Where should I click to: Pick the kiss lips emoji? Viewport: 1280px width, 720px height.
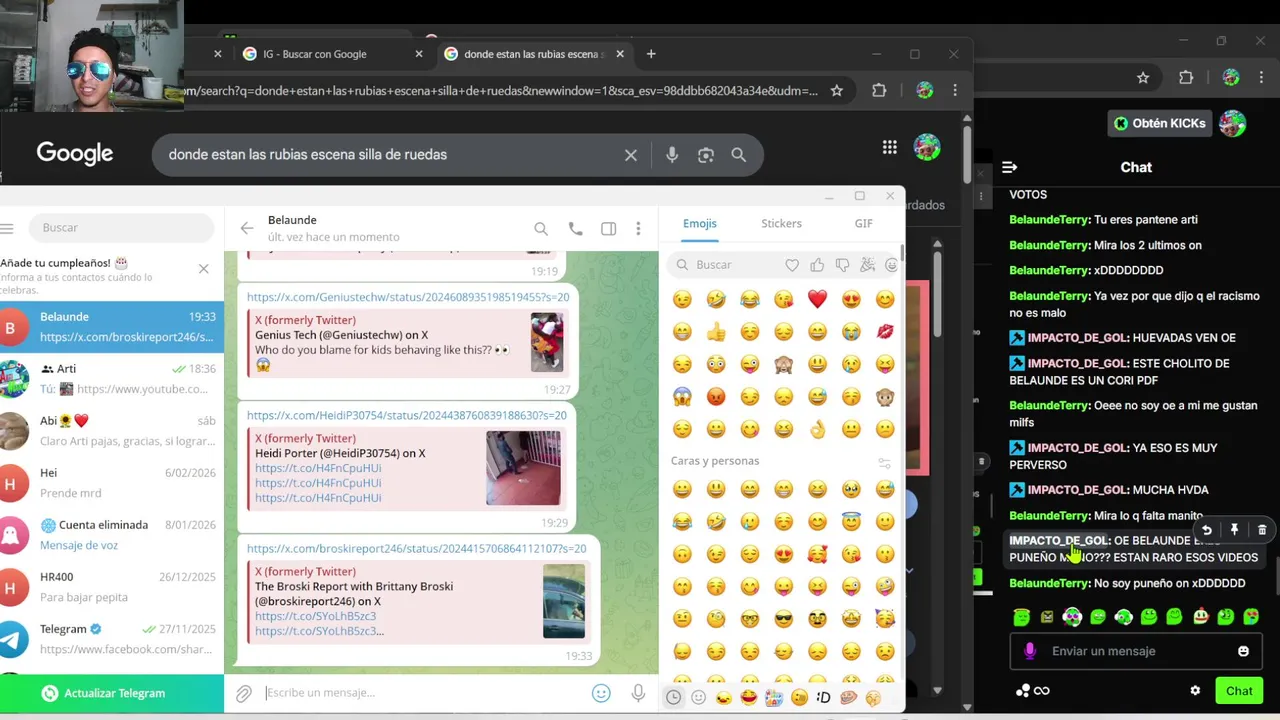click(885, 332)
